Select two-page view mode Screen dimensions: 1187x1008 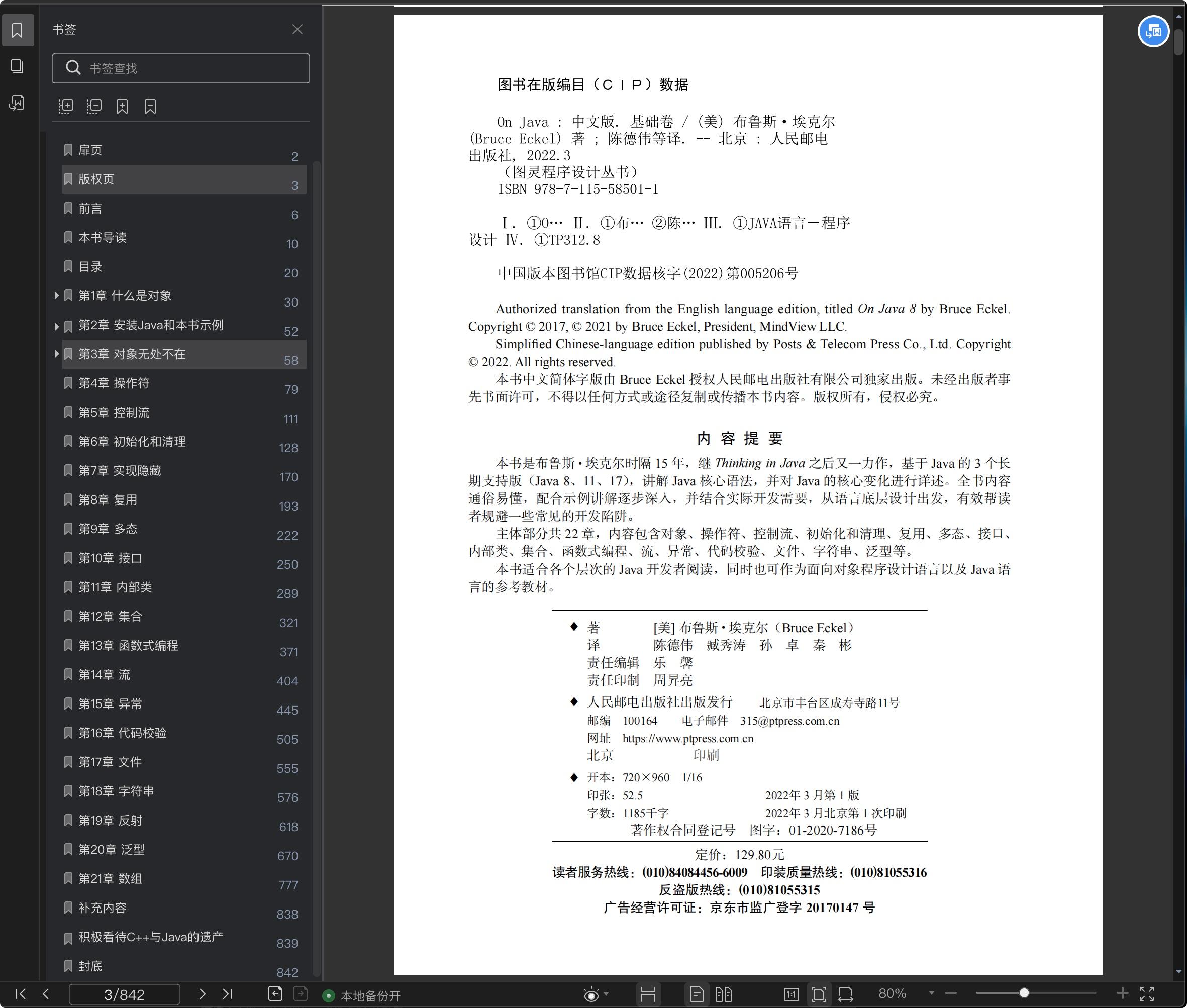[724, 994]
